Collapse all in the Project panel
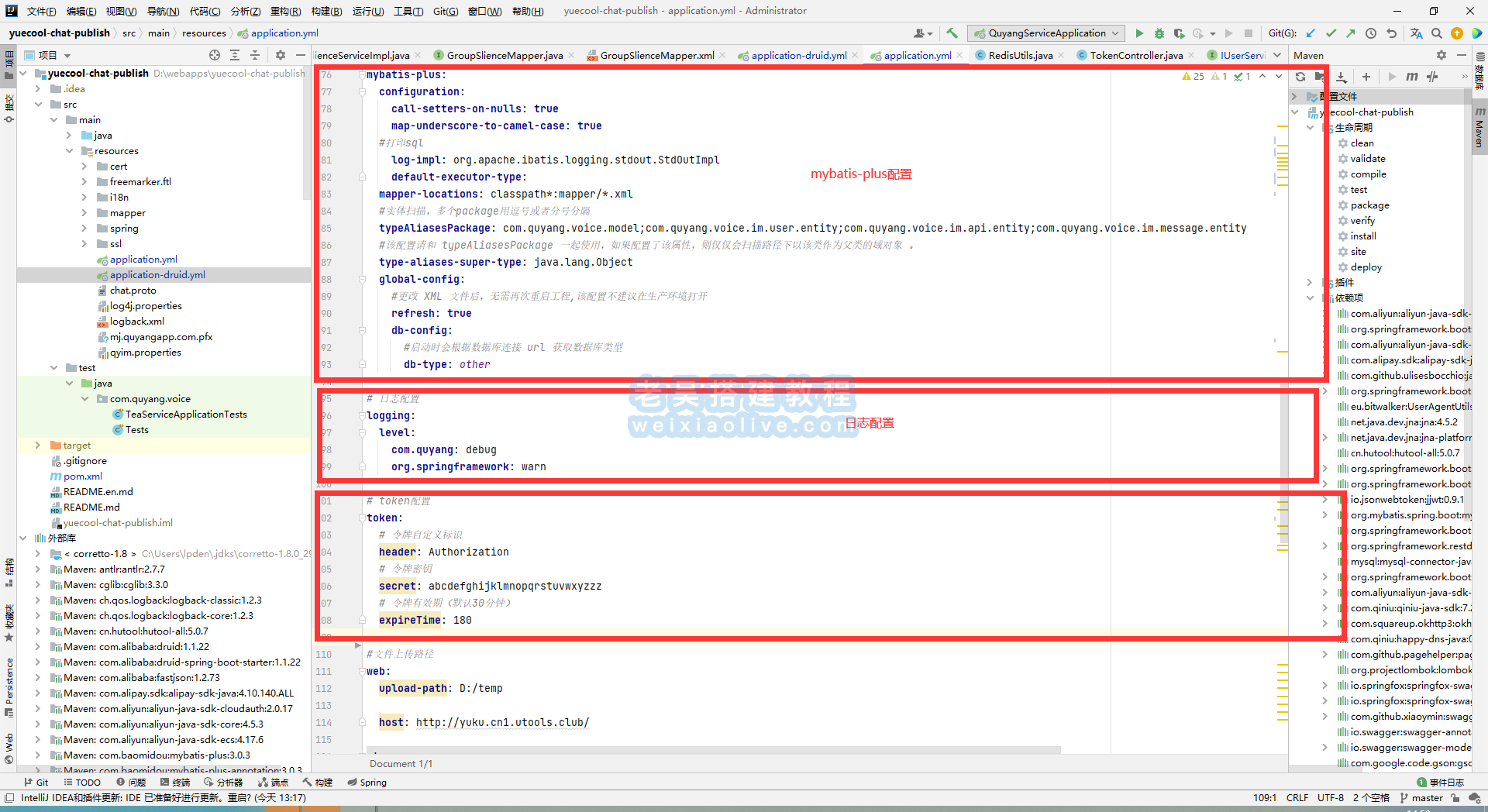The width and height of the screenshot is (1488, 812). pyautogui.click(x=255, y=55)
